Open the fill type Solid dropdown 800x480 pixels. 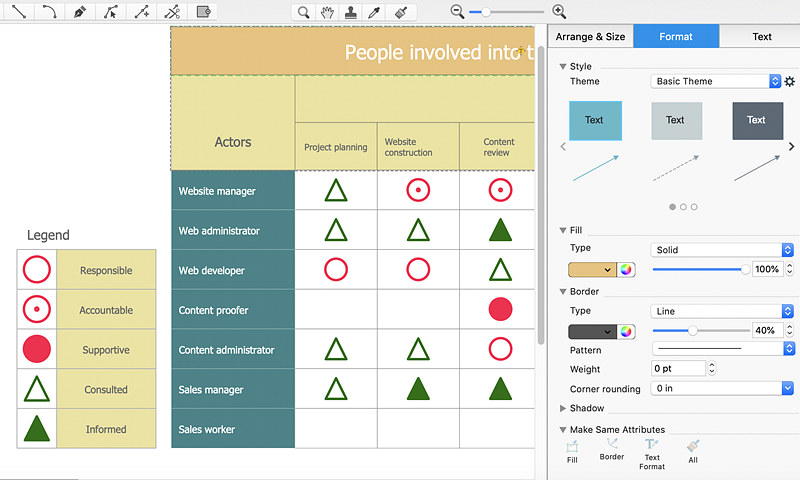722,250
